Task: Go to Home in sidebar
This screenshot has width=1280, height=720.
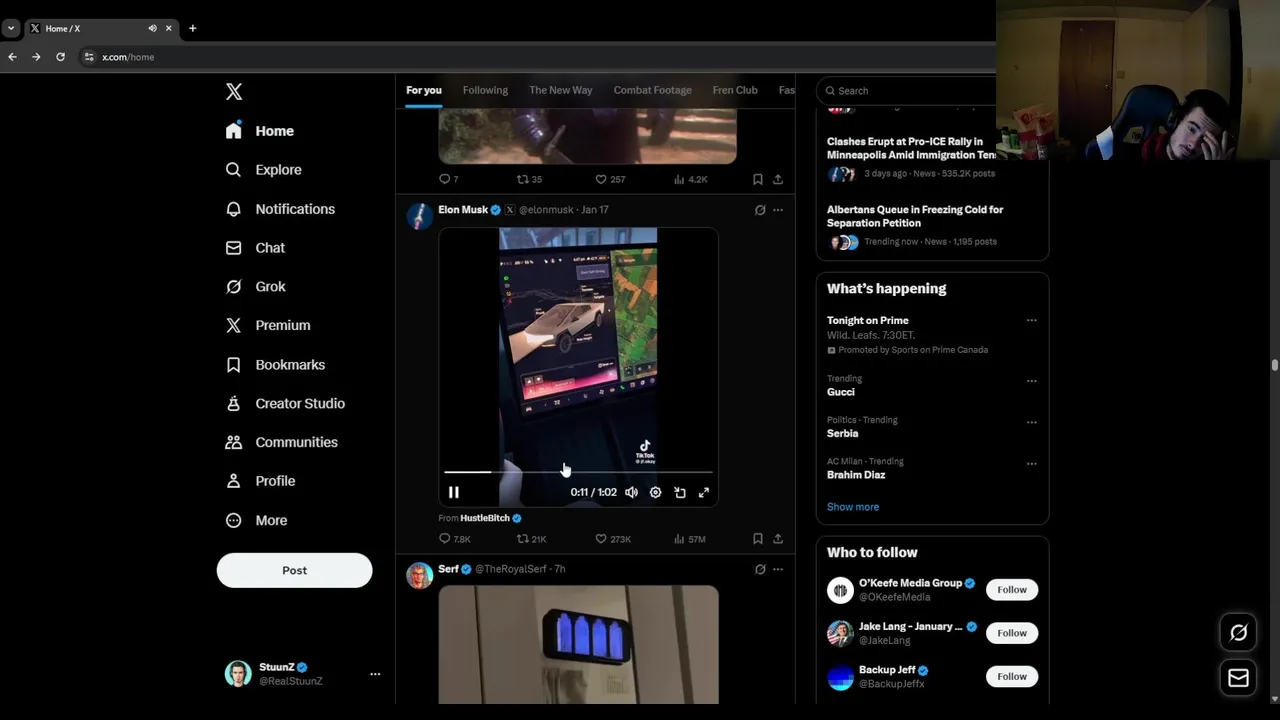Action: 260,131
